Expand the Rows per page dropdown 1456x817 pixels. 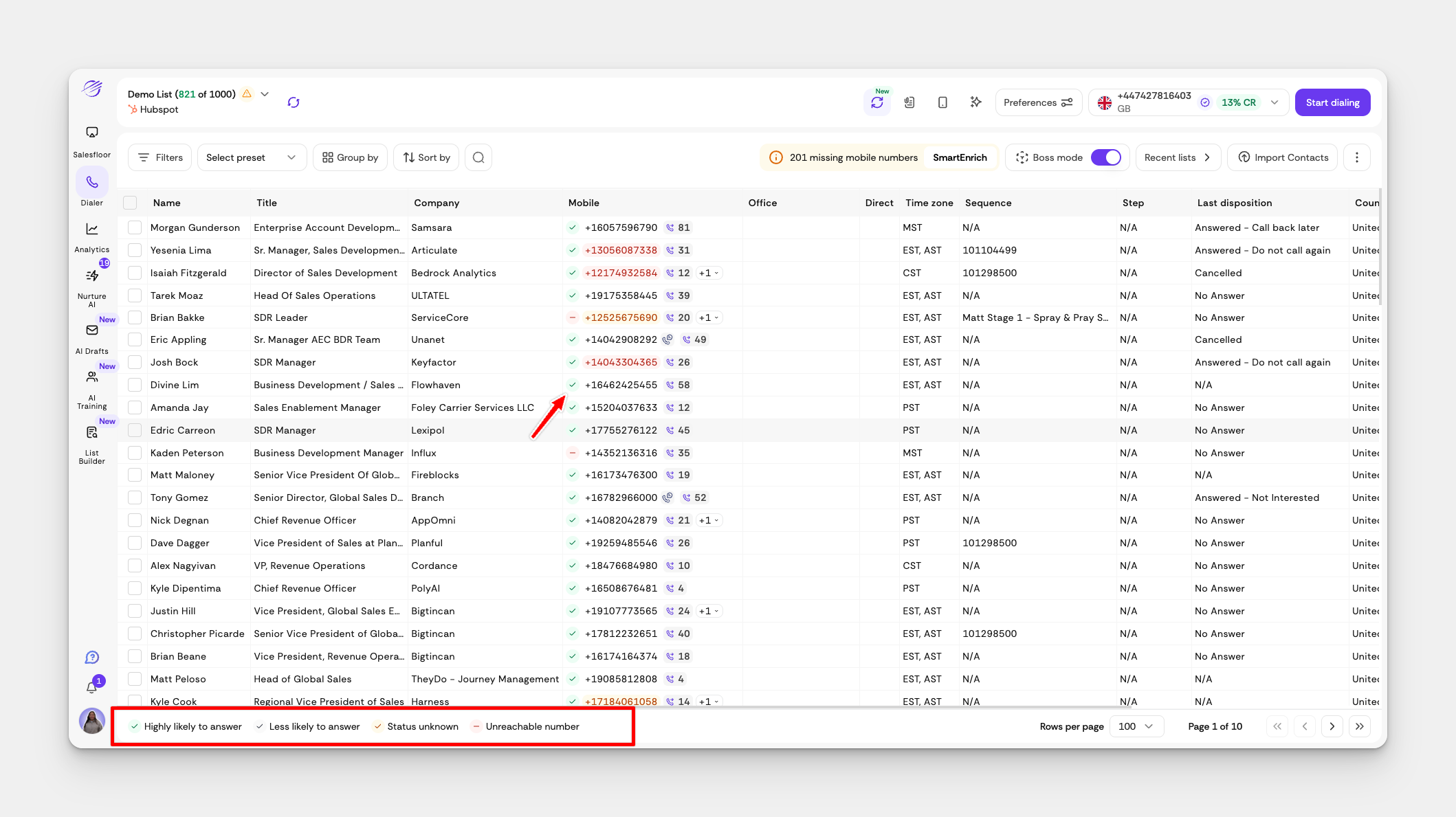pos(1136,726)
